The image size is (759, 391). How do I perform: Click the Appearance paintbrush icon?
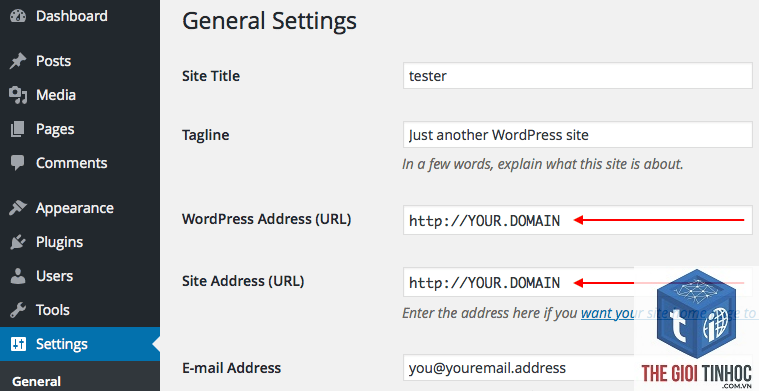[x=18, y=208]
